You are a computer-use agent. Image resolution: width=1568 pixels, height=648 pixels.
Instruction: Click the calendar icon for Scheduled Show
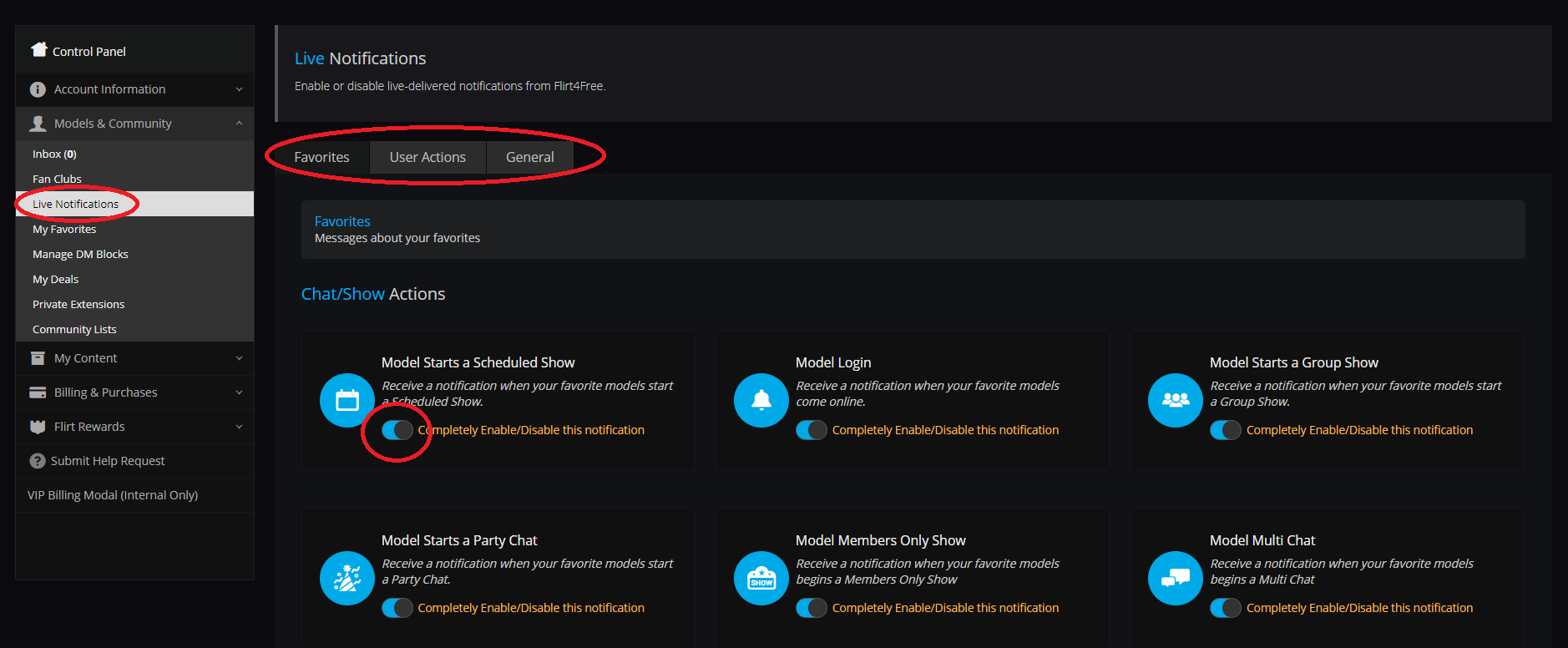(346, 401)
